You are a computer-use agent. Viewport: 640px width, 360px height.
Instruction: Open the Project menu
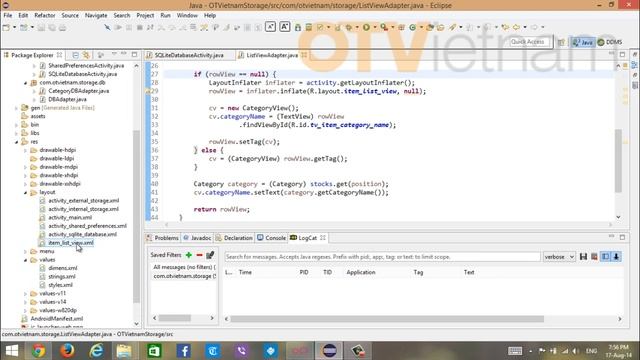tap(145, 16)
